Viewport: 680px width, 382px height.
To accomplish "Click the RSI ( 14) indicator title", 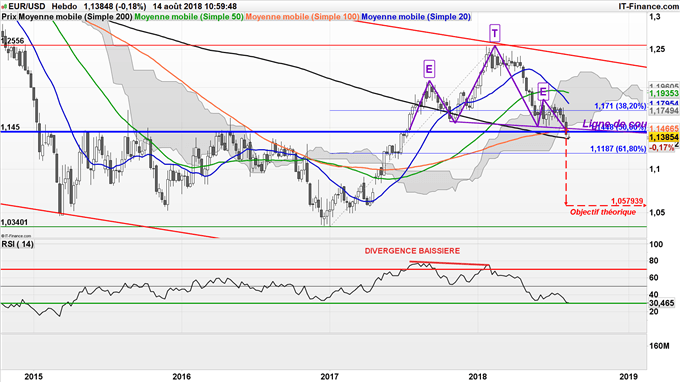I will [17, 244].
